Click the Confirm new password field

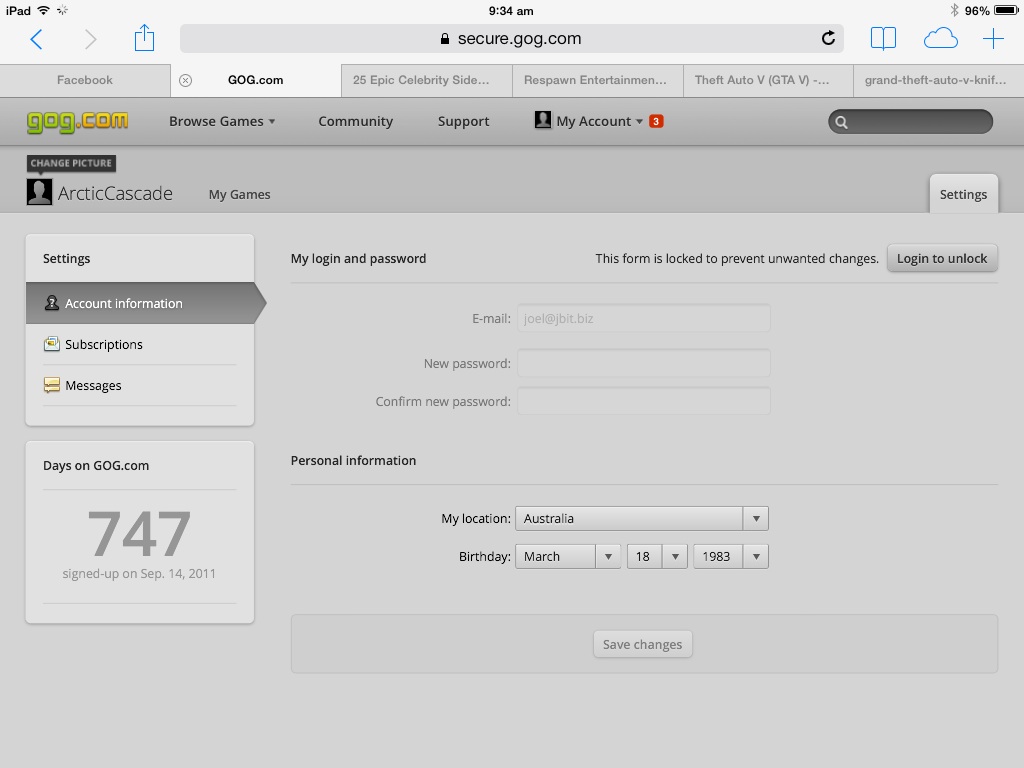coord(644,401)
